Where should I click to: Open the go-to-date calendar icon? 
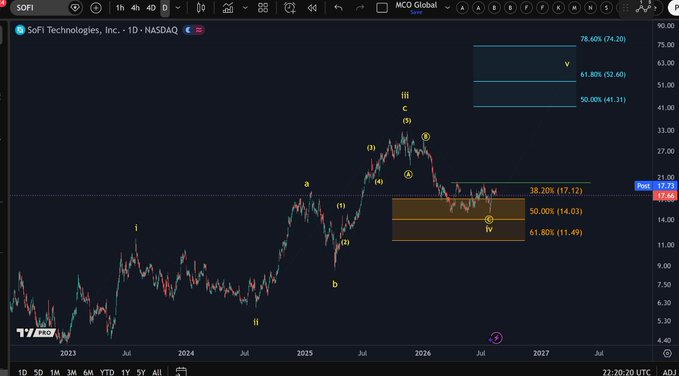181,372
